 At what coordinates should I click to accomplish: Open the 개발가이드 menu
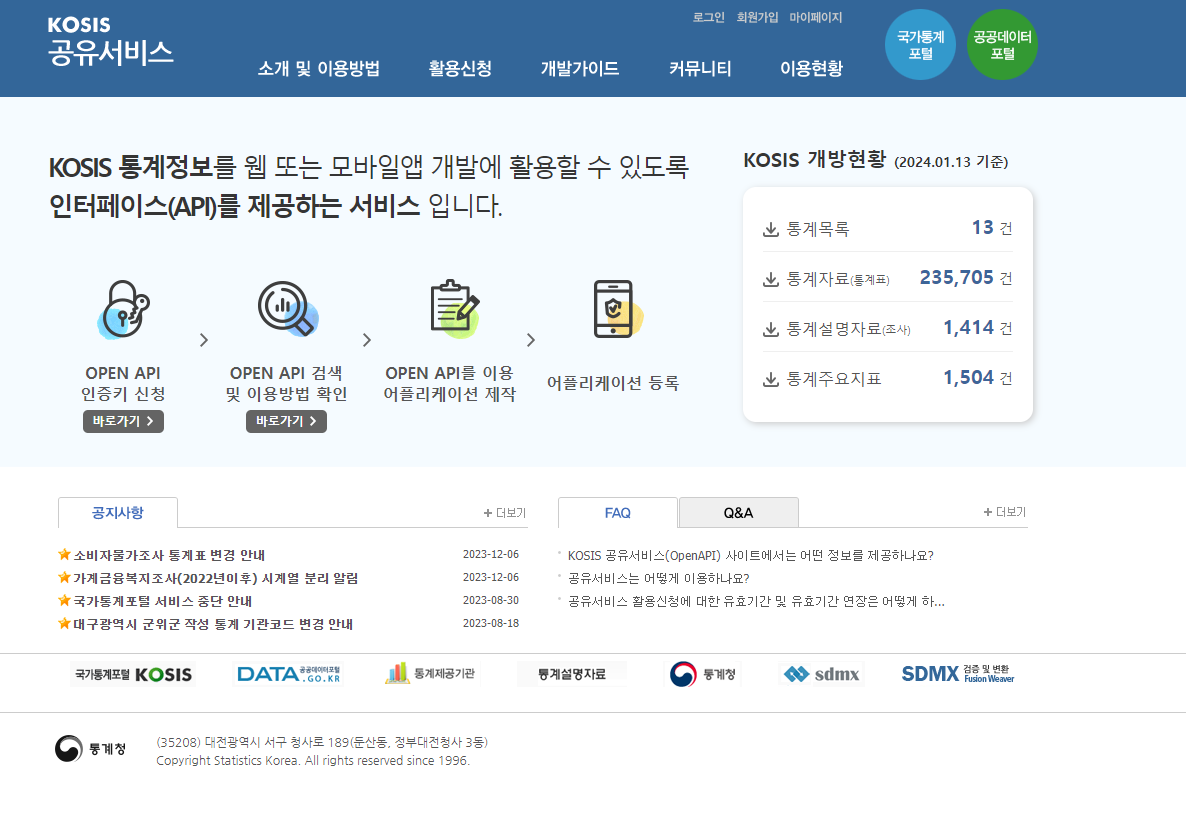(x=579, y=69)
